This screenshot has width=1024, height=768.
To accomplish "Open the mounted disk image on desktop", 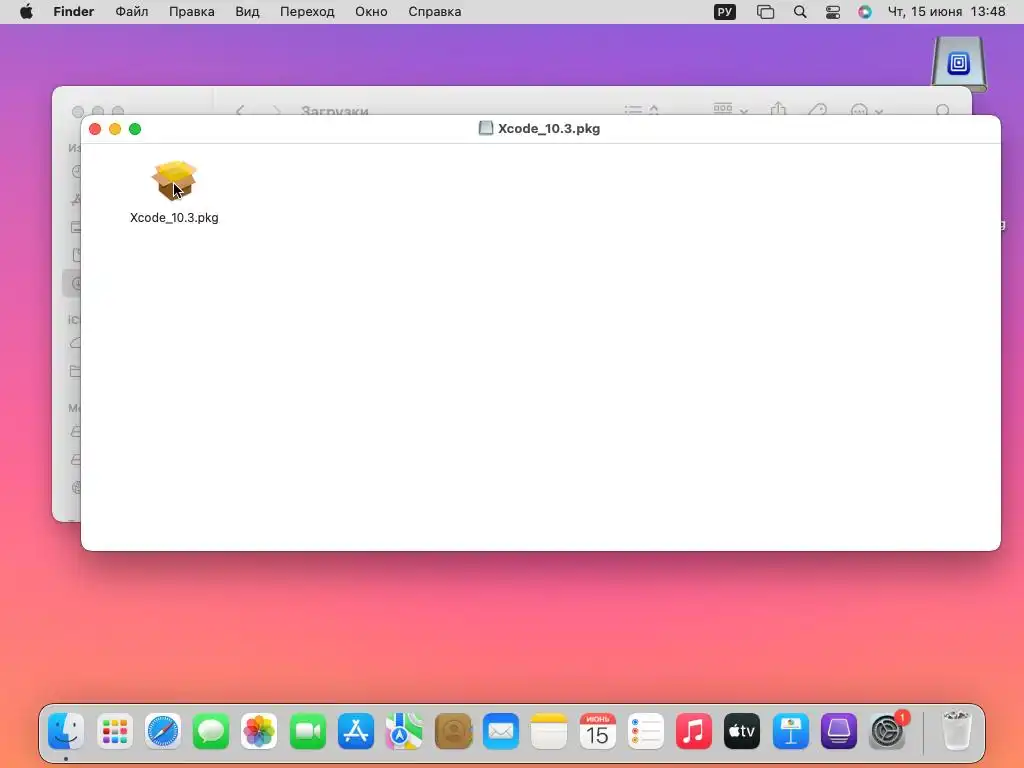I will [958, 63].
